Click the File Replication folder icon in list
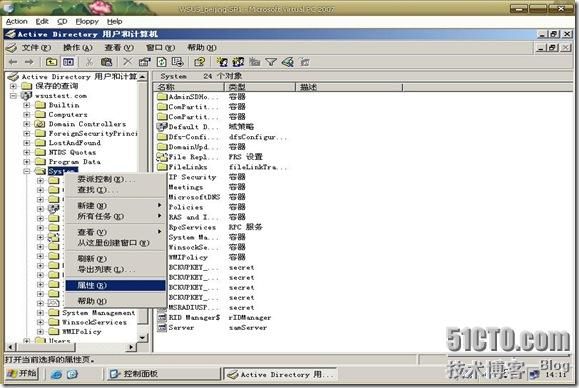The width and height of the screenshot is (579, 388). point(162,157)
